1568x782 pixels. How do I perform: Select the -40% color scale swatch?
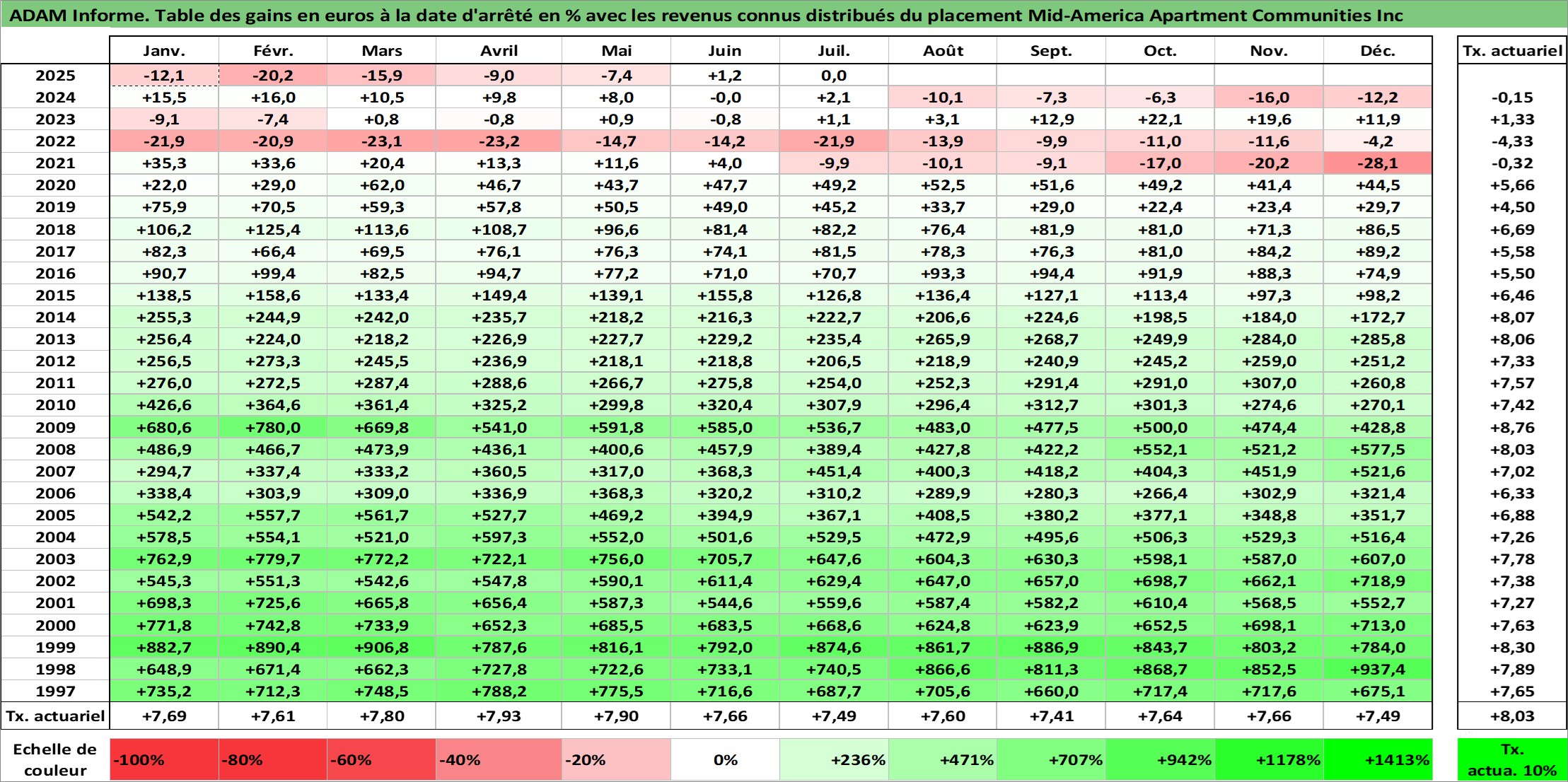(499, 760)
